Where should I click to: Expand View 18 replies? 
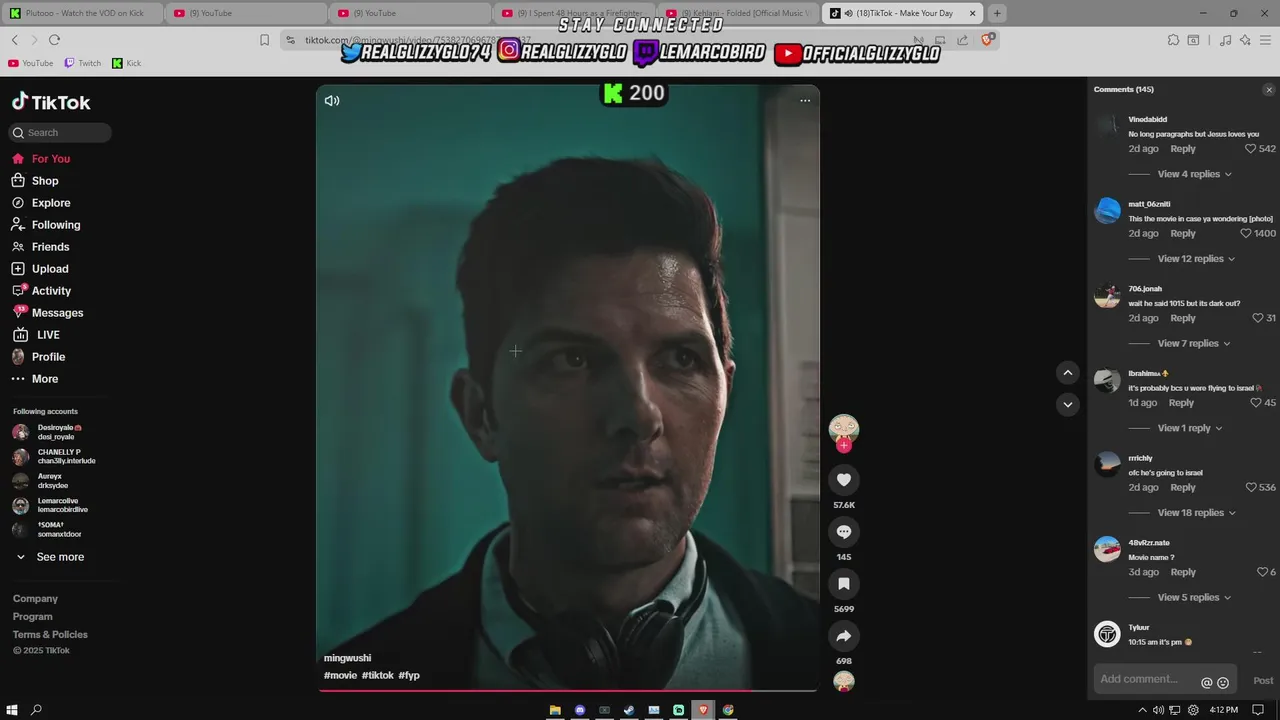tap(1196, 513)
